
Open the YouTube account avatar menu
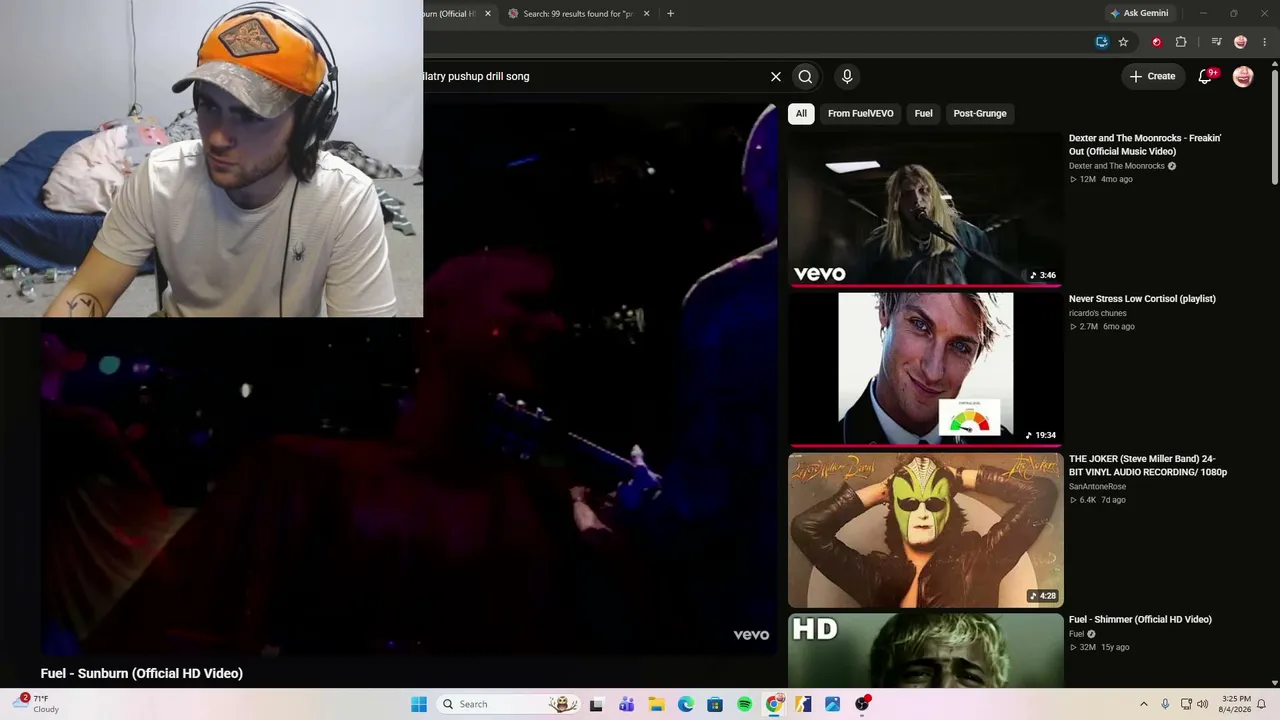[1243, 76]
